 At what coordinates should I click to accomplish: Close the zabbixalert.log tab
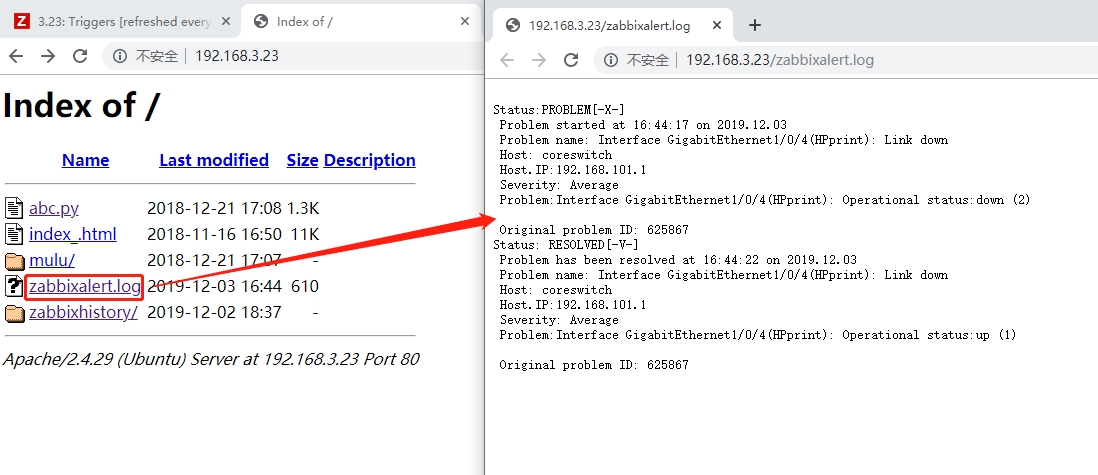[x=716, y=25]
